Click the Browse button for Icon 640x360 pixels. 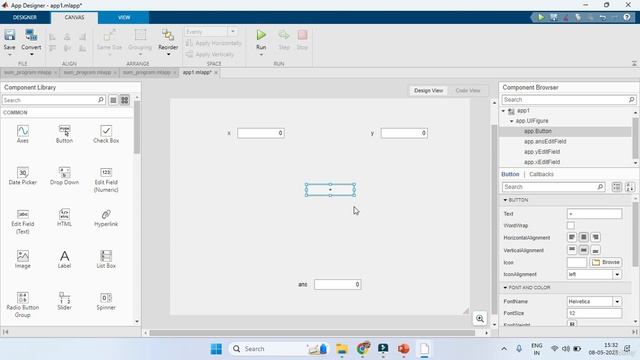tap(606, 262)
